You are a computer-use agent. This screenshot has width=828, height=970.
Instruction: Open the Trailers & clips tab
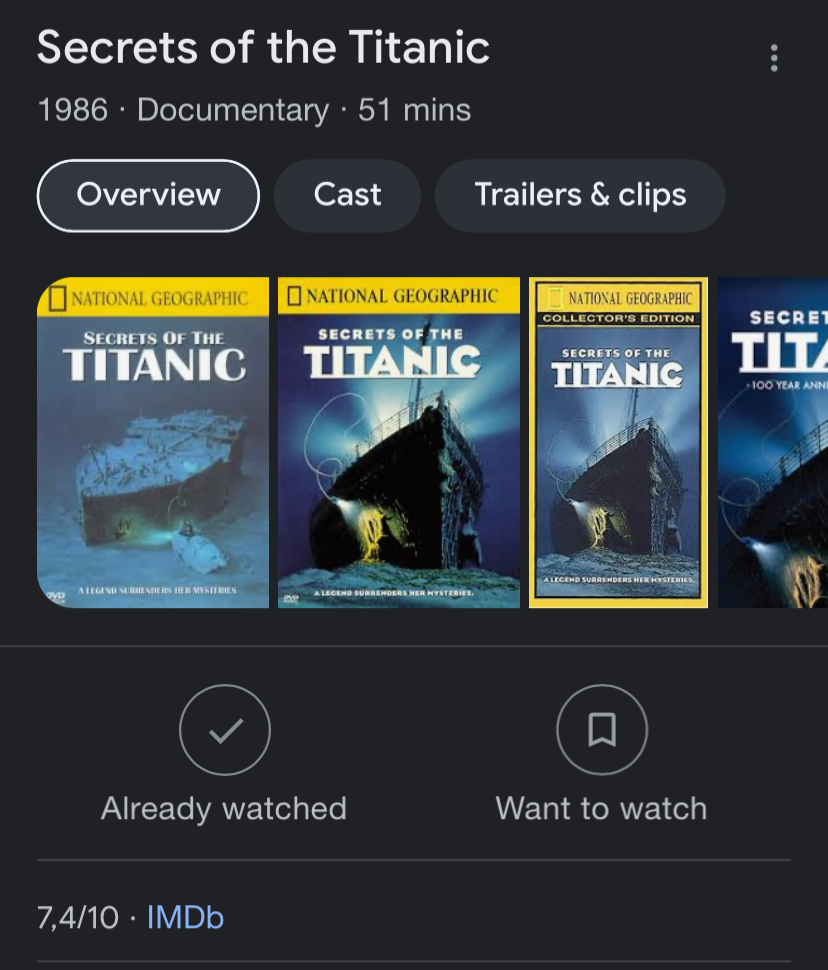(580, 195)
